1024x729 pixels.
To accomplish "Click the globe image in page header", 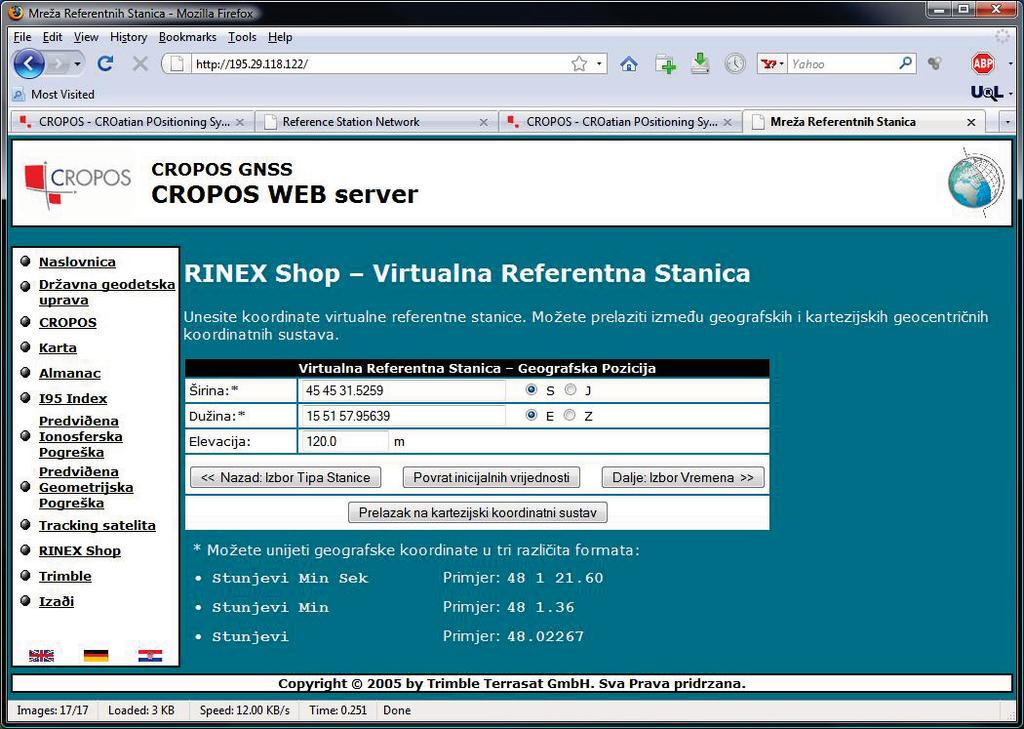I will (x=976, y=182).
